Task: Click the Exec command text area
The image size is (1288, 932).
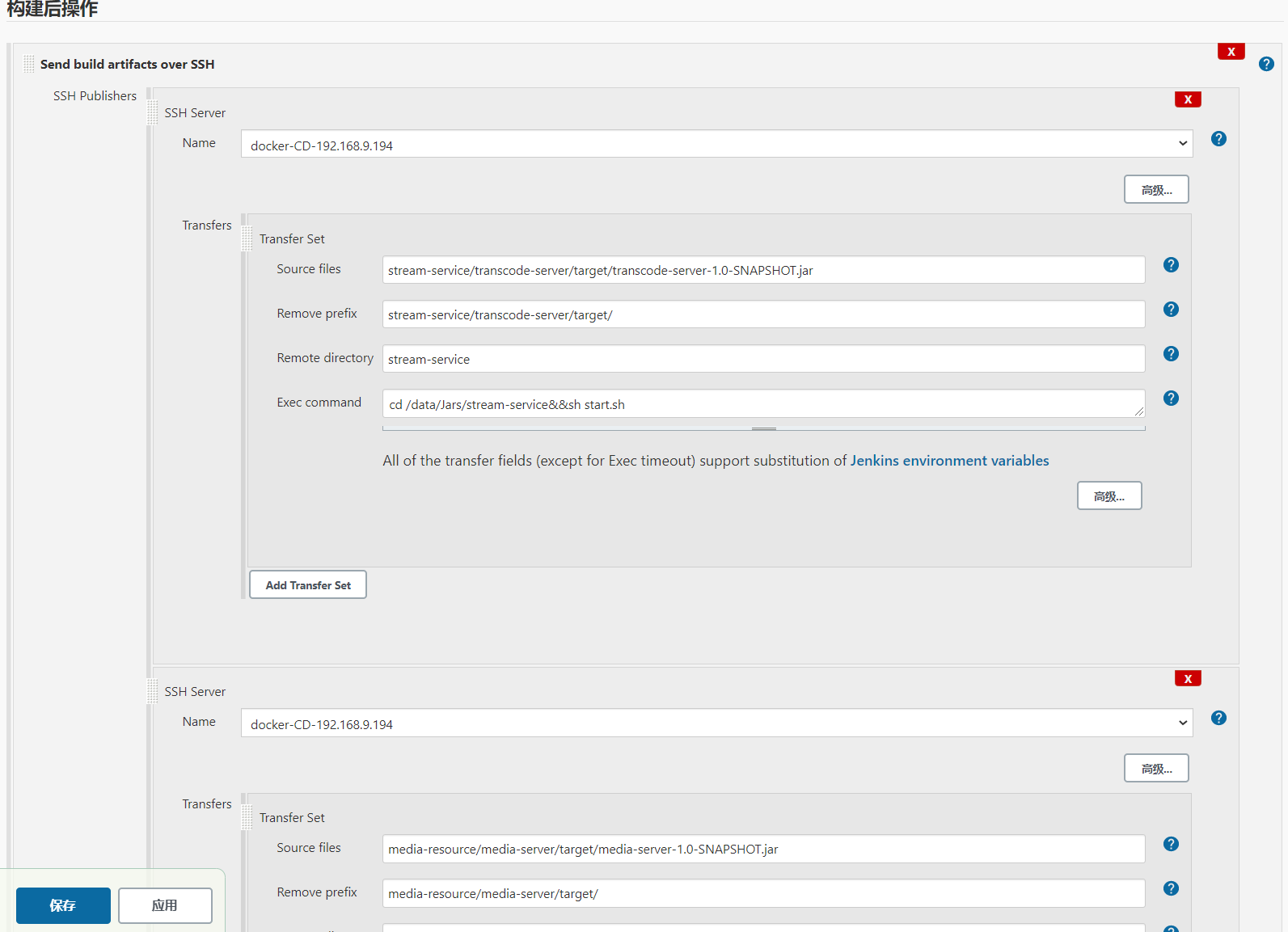Action: pyautogui.click(x=764, y=403)
